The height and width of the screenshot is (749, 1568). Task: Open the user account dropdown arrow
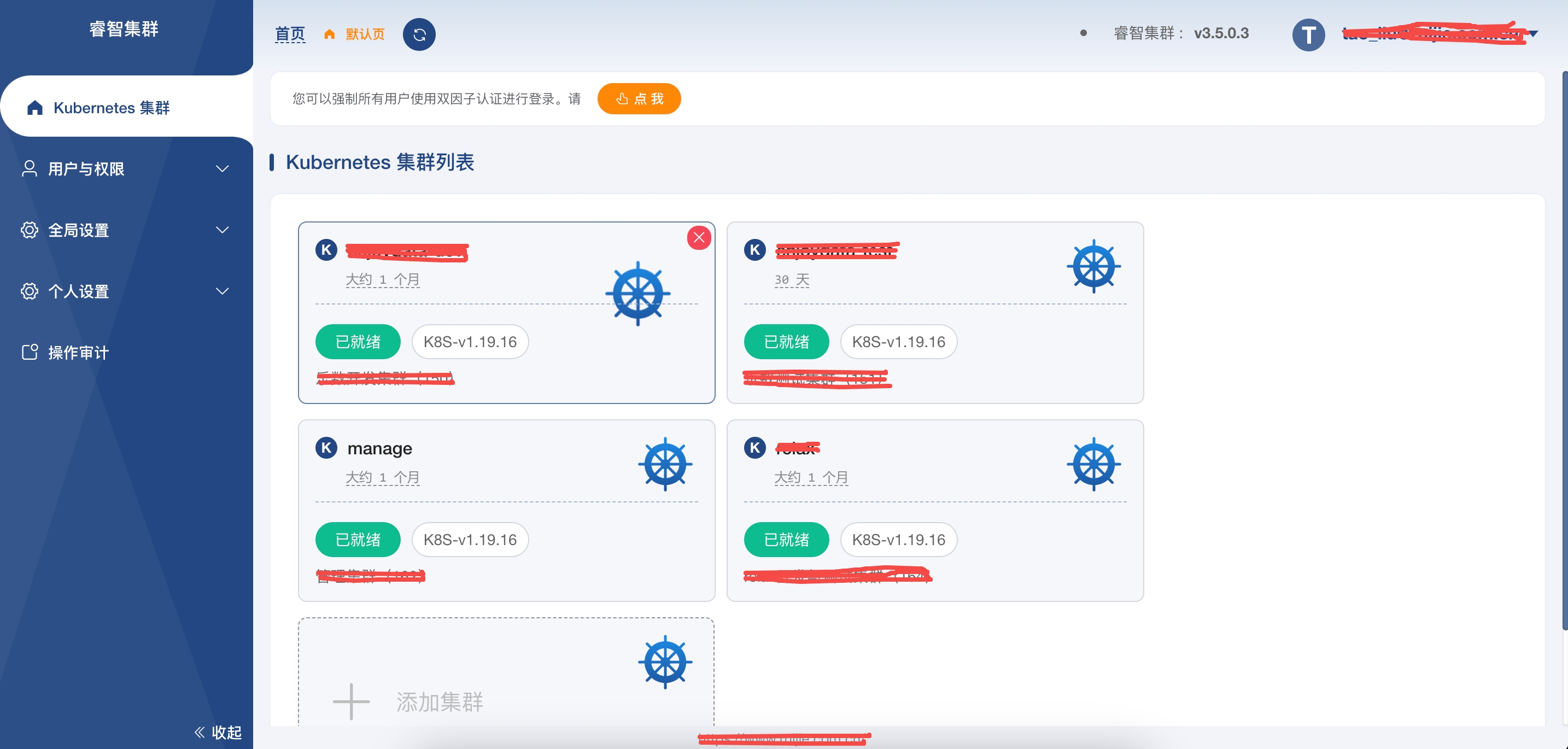(1534, 33)
